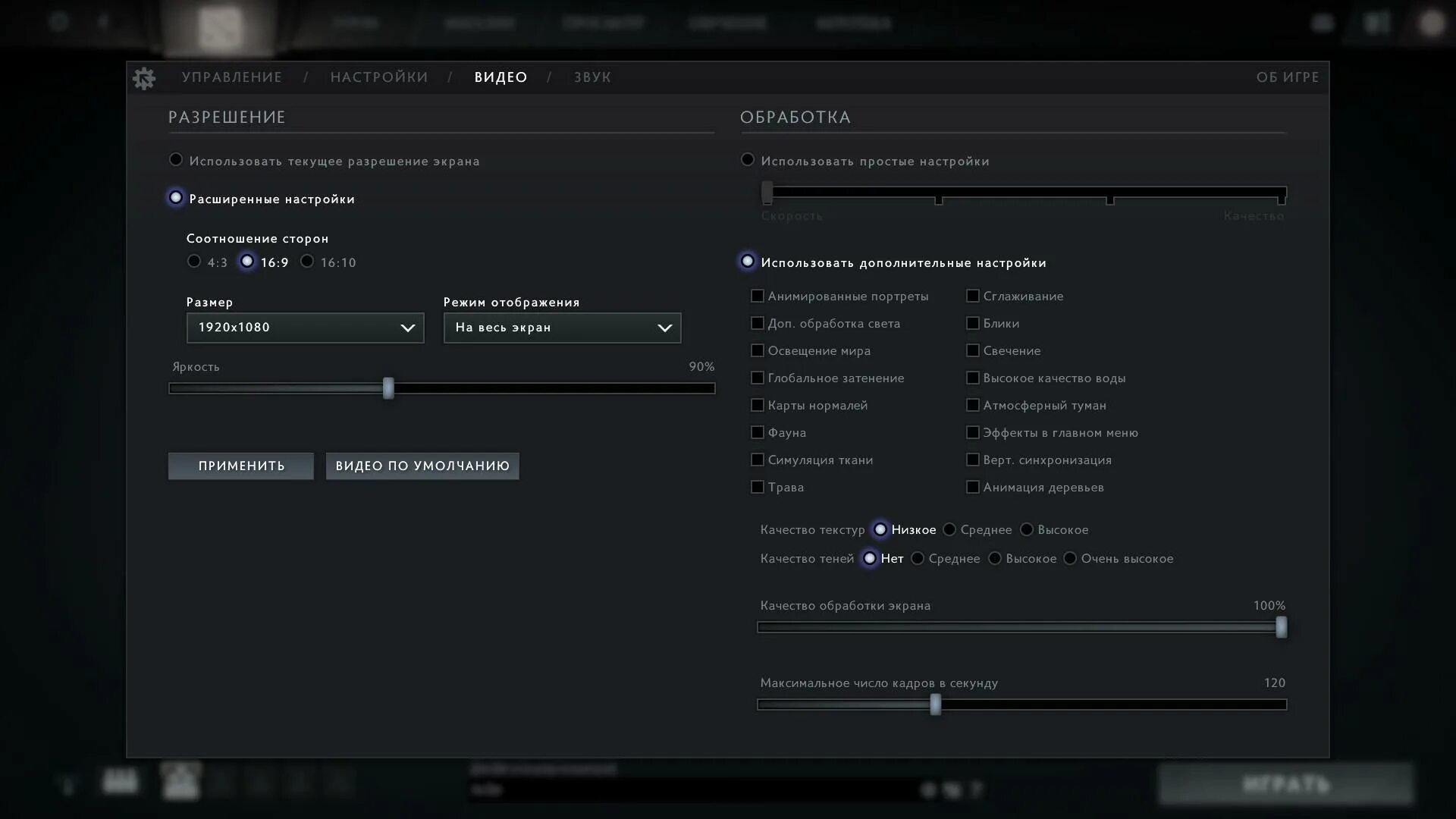The width and height of the screenshot is (1456, 819).
Task: Expand the 1920x1080 size dropdown
Action: [305, 328]
